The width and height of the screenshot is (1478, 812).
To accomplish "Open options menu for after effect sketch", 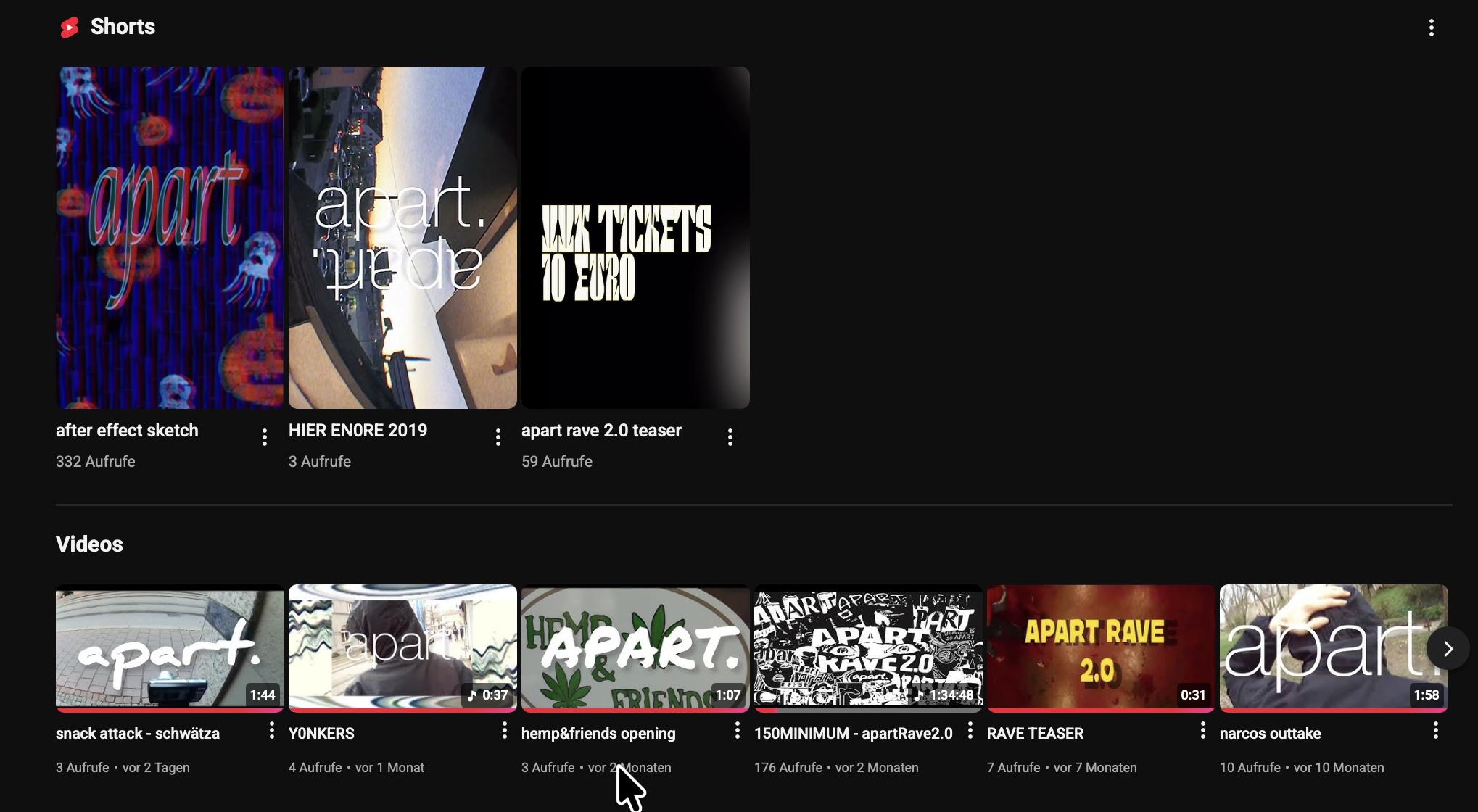I will click(265, 437).
